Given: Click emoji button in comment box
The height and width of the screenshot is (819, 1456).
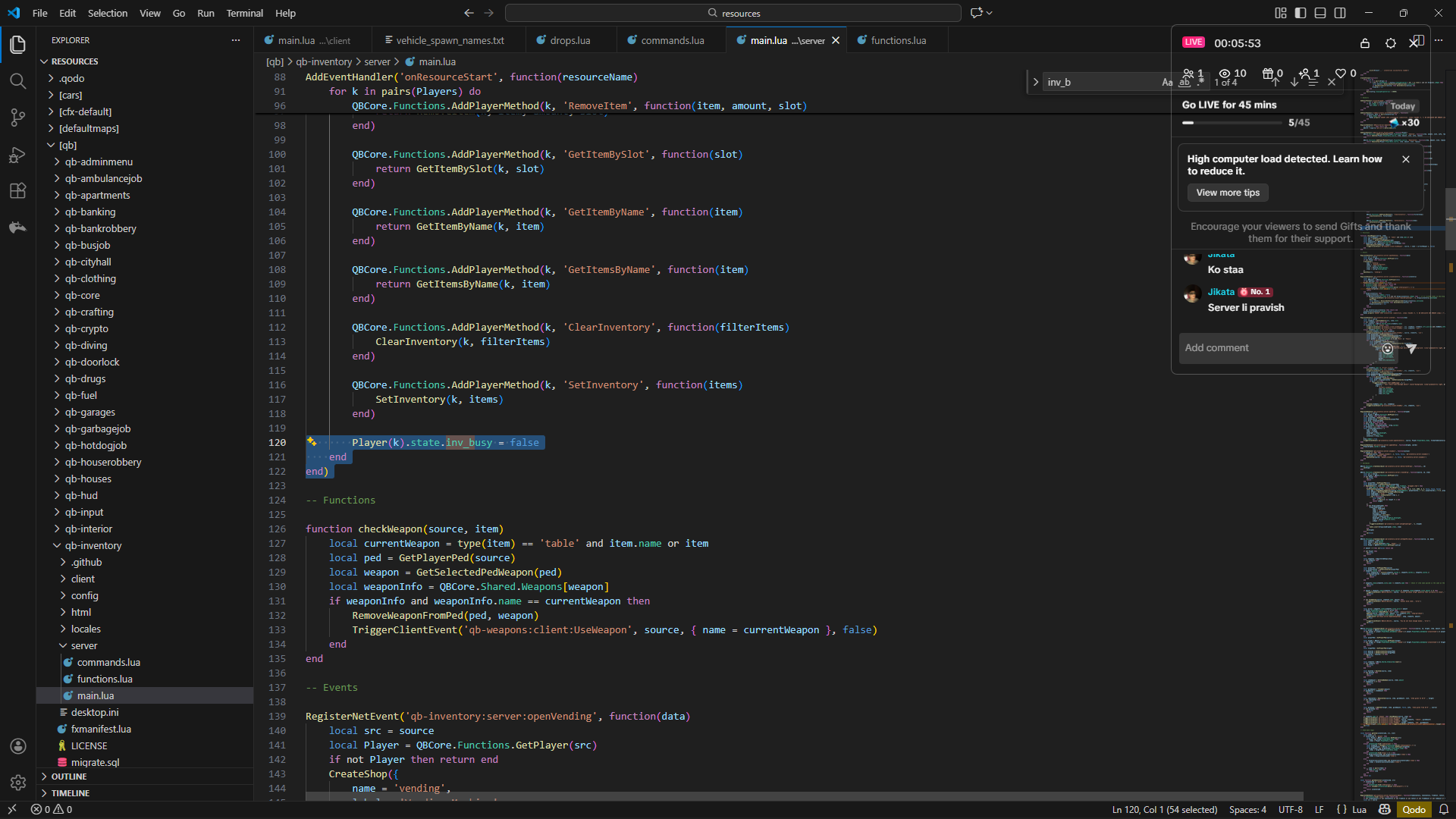Looking at the screenshot, I should [1387, 349].
